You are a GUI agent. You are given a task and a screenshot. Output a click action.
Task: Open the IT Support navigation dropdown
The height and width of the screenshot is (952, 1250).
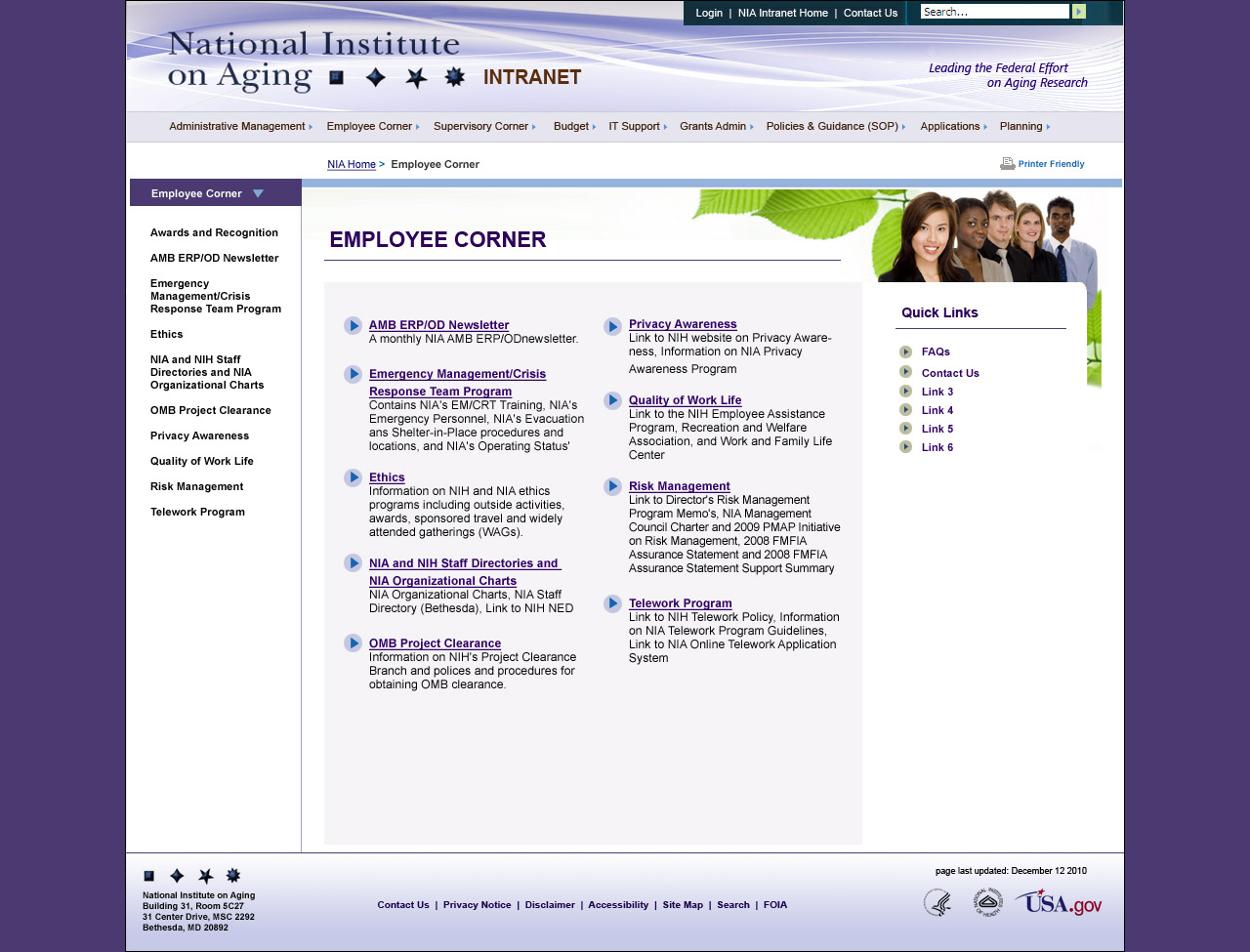click(x=637, y=126)
